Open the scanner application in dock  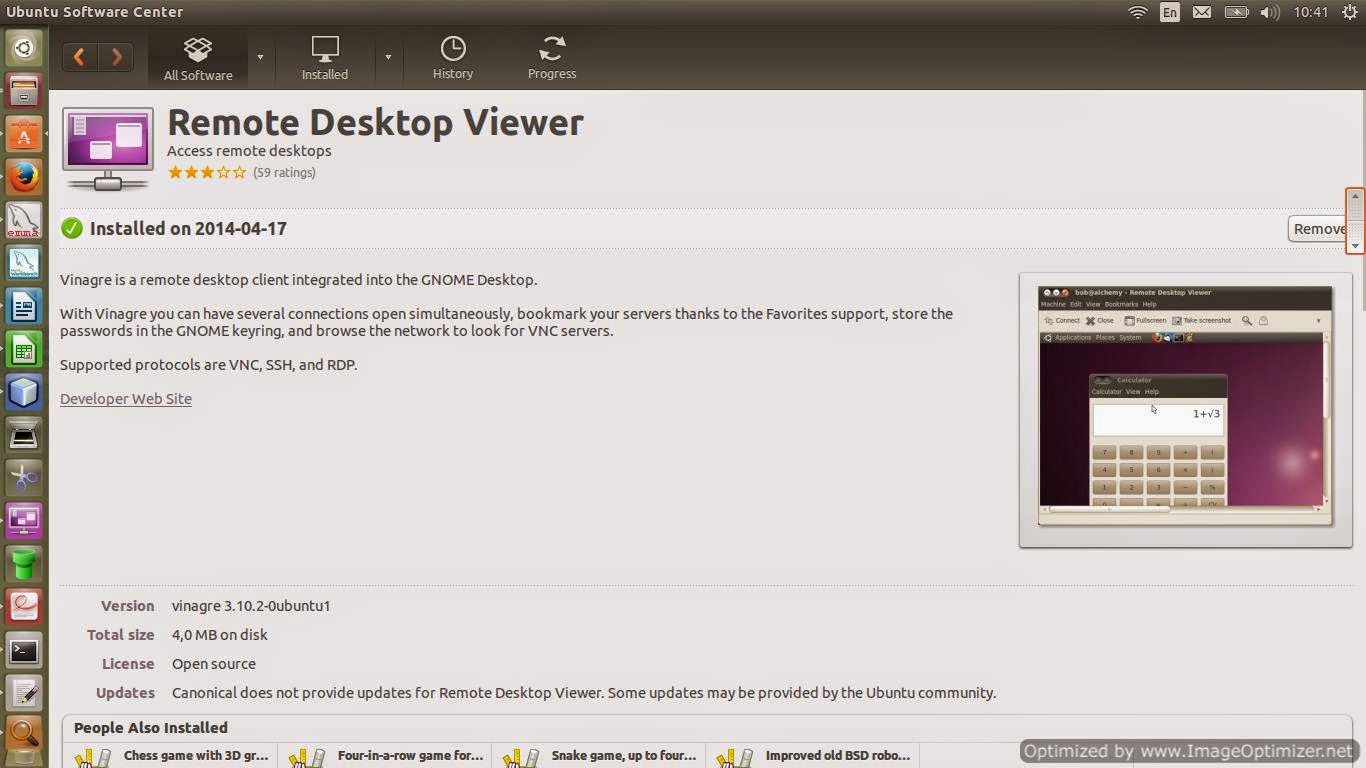[24, 435]
